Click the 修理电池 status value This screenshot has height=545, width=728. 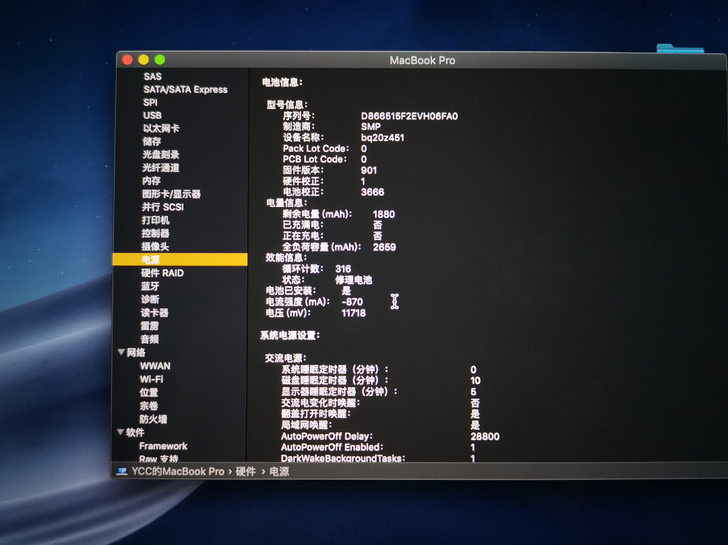[x=354, y=280]
